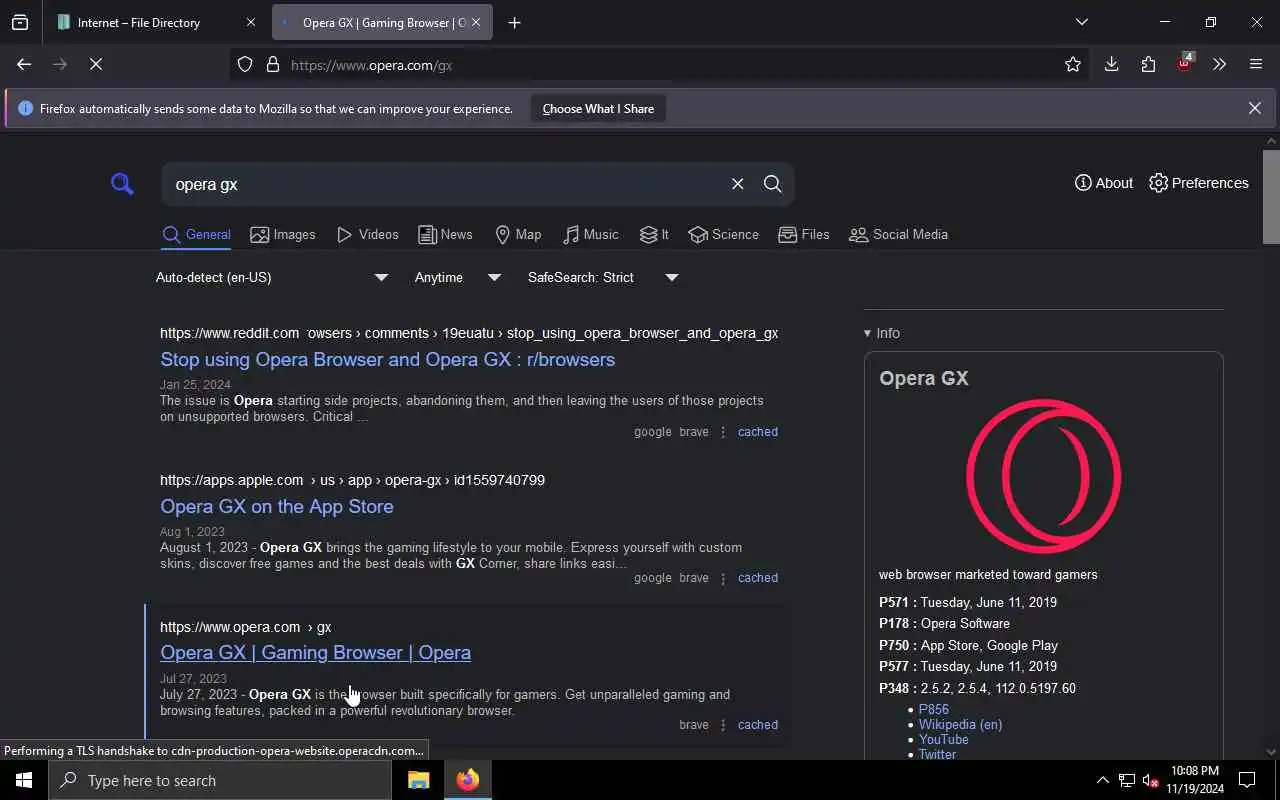This screenshot has height=800, width=1280.
Task: Open cached version of App Store result
Action: tap(758, 578)
